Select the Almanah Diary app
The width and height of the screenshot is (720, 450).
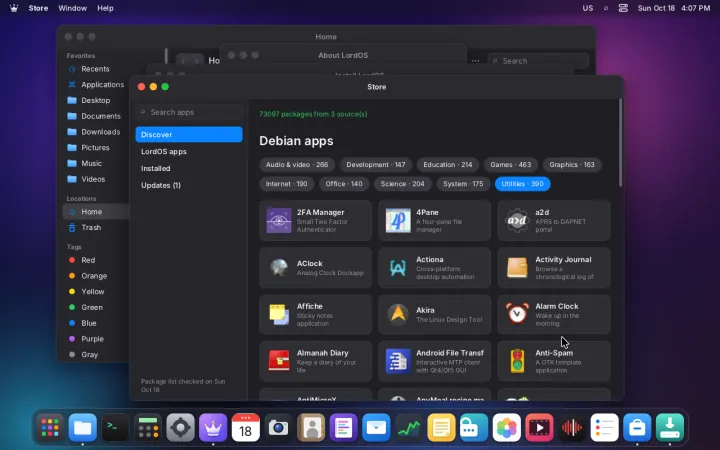[315, 361]
